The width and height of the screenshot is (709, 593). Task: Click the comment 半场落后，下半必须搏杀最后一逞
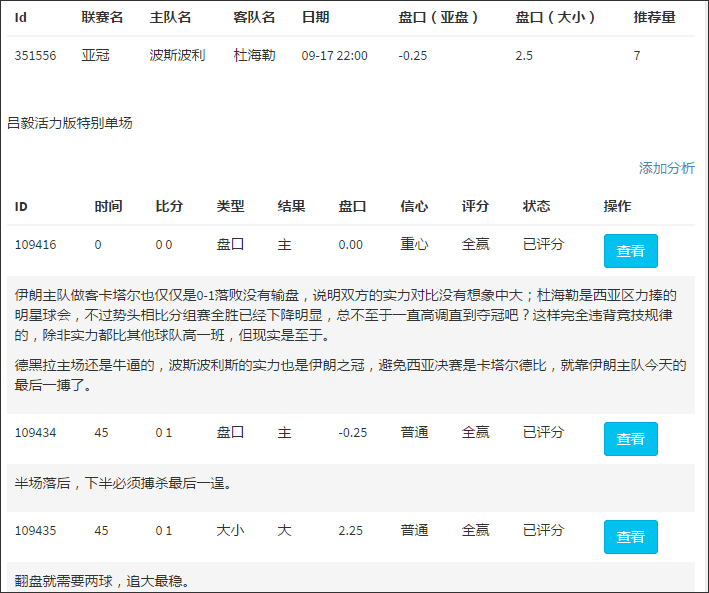click(x=123, y=483)
